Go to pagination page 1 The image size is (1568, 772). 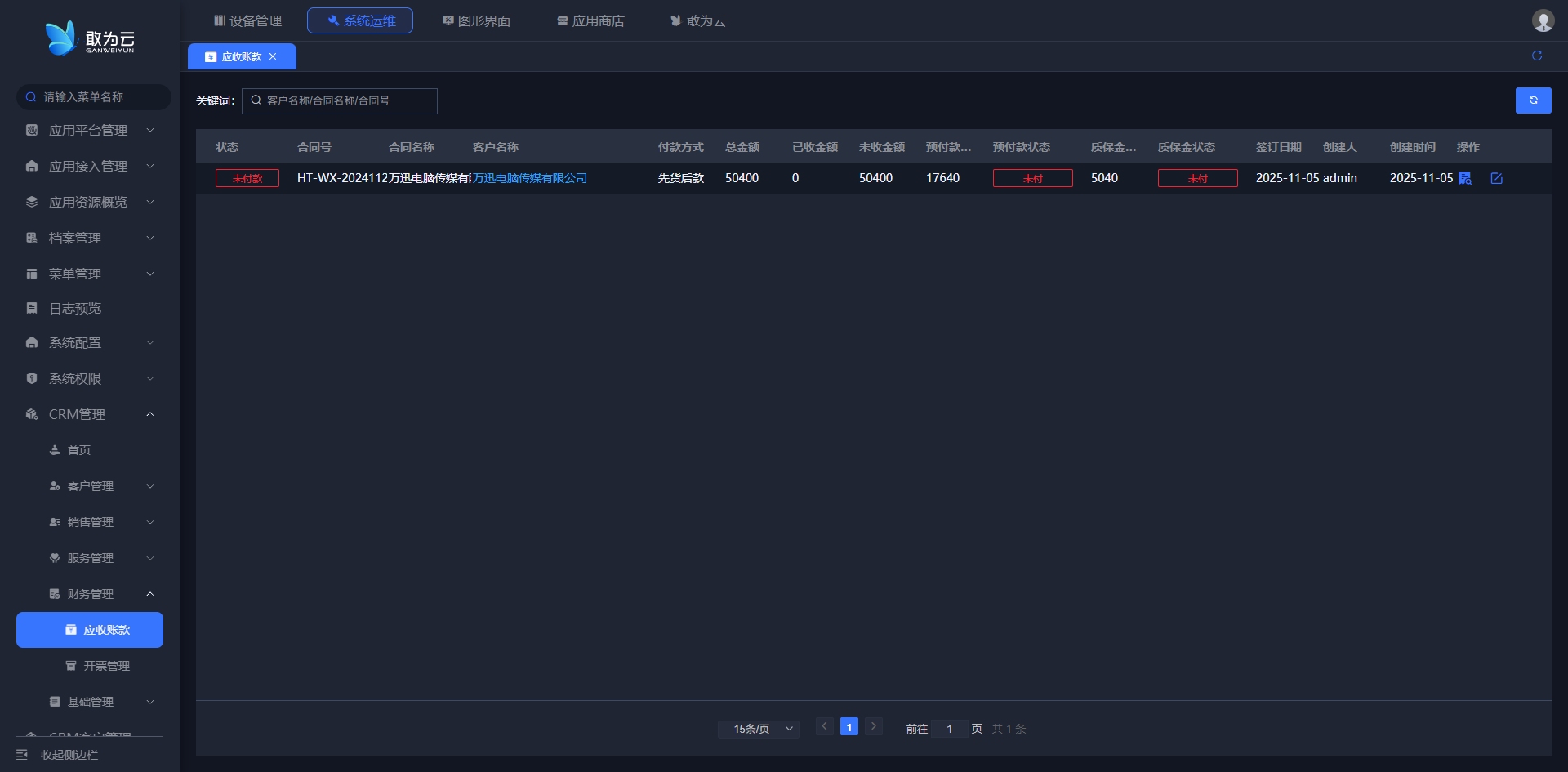849,727
